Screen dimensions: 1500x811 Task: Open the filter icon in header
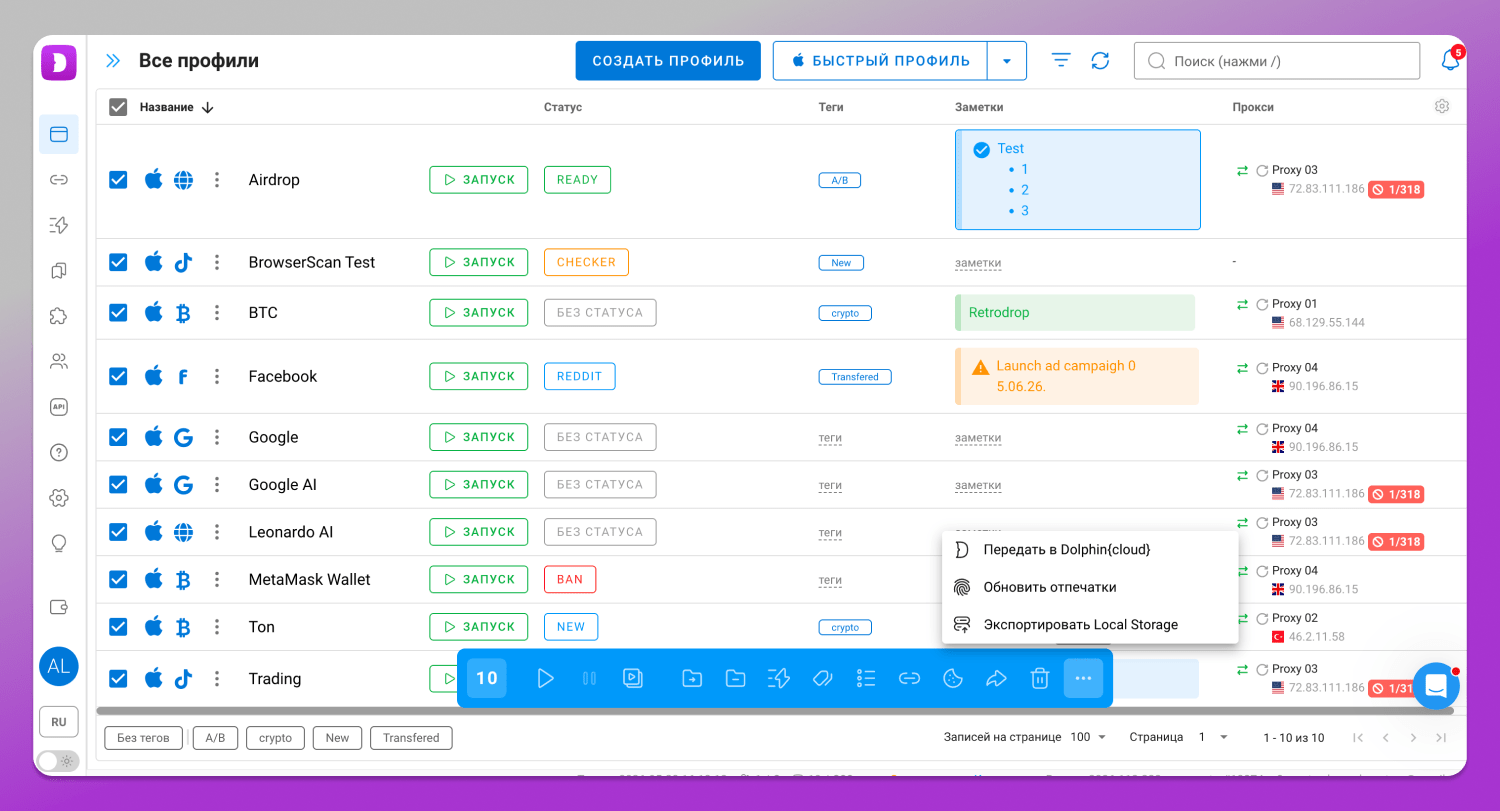(1061, 61)
